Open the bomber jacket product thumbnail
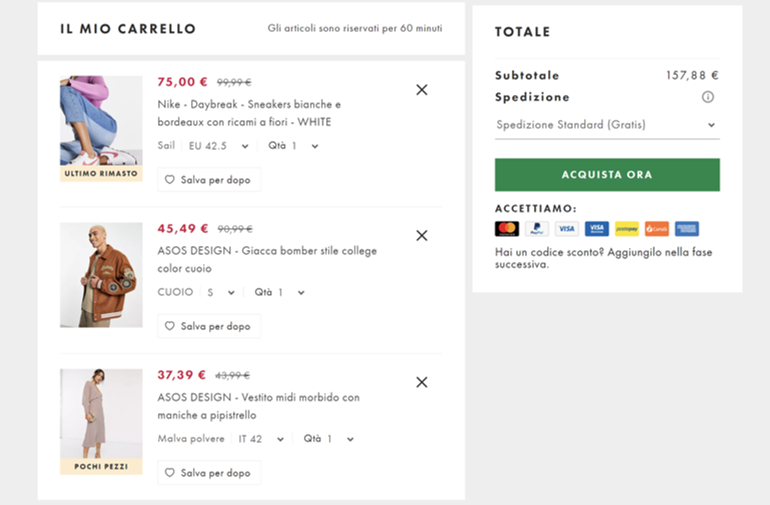Image resolution: width=770 pixels, height=505 pixels. click(101, 275)
